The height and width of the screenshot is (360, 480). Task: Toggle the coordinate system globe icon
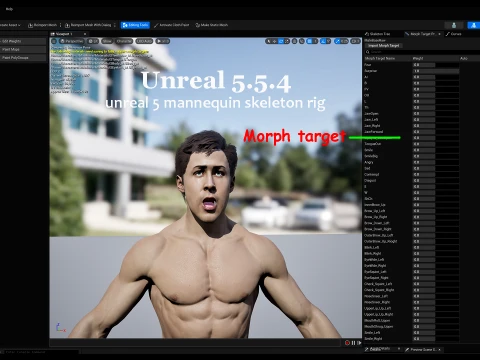click(295, 41)
